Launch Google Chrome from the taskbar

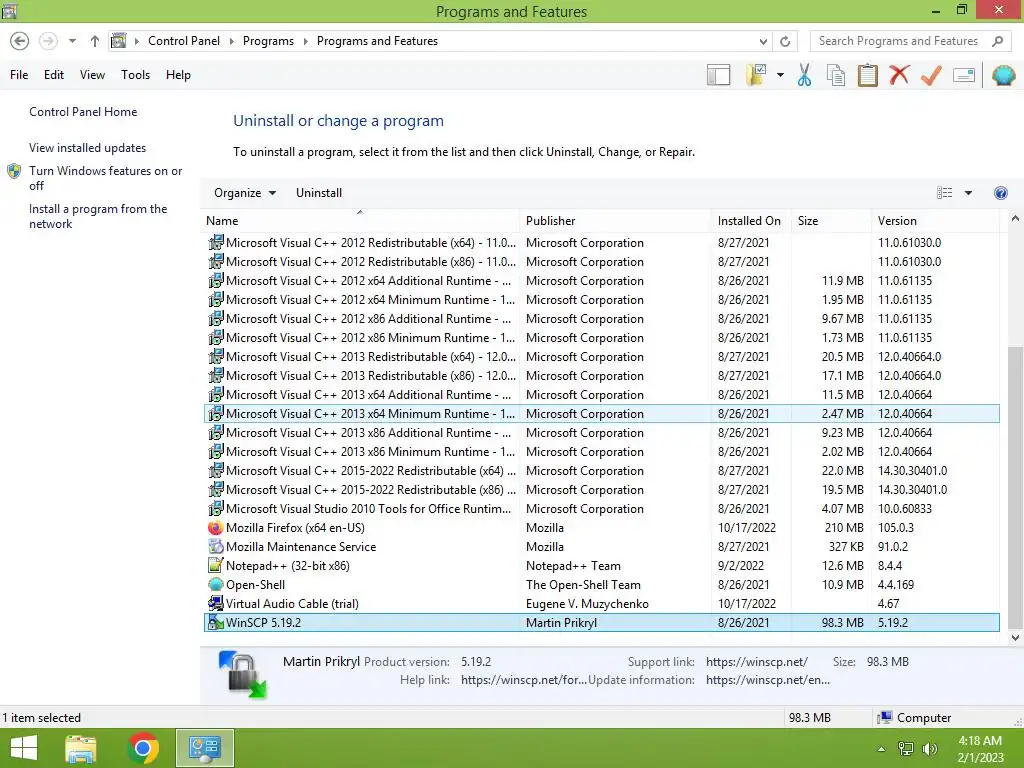[x=143, y=748]
